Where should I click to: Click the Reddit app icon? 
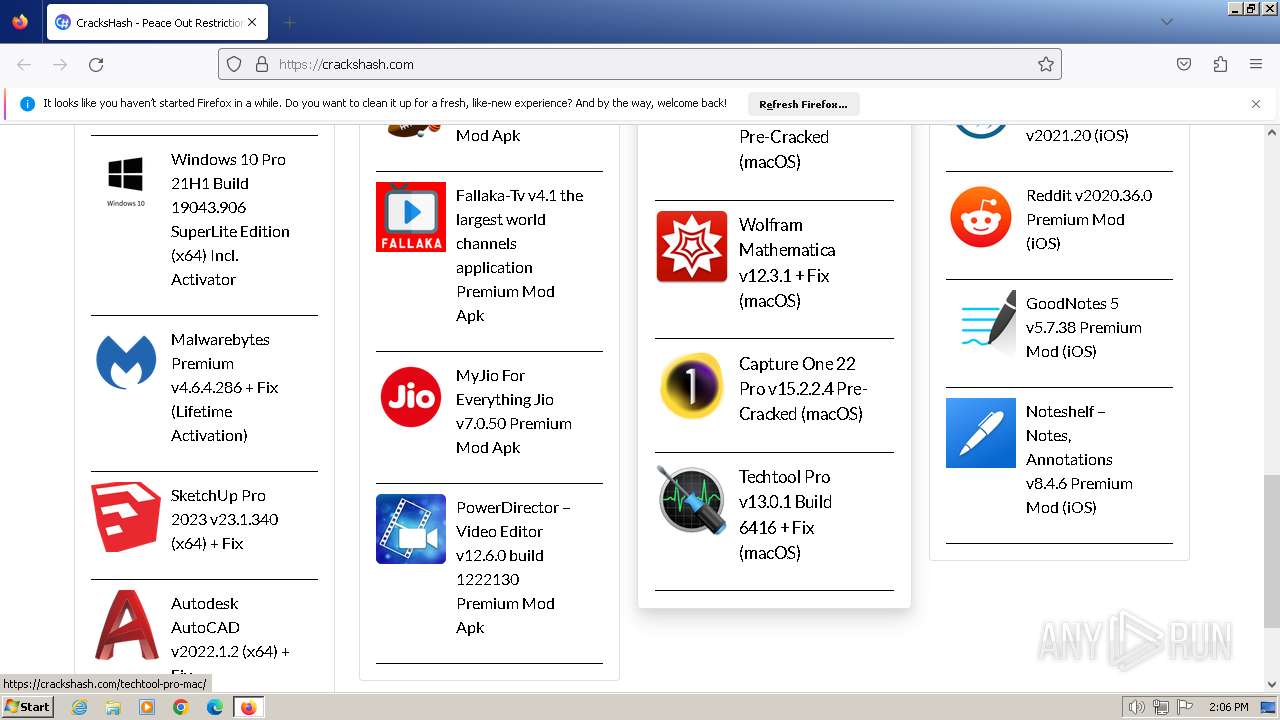pos(981,217)
